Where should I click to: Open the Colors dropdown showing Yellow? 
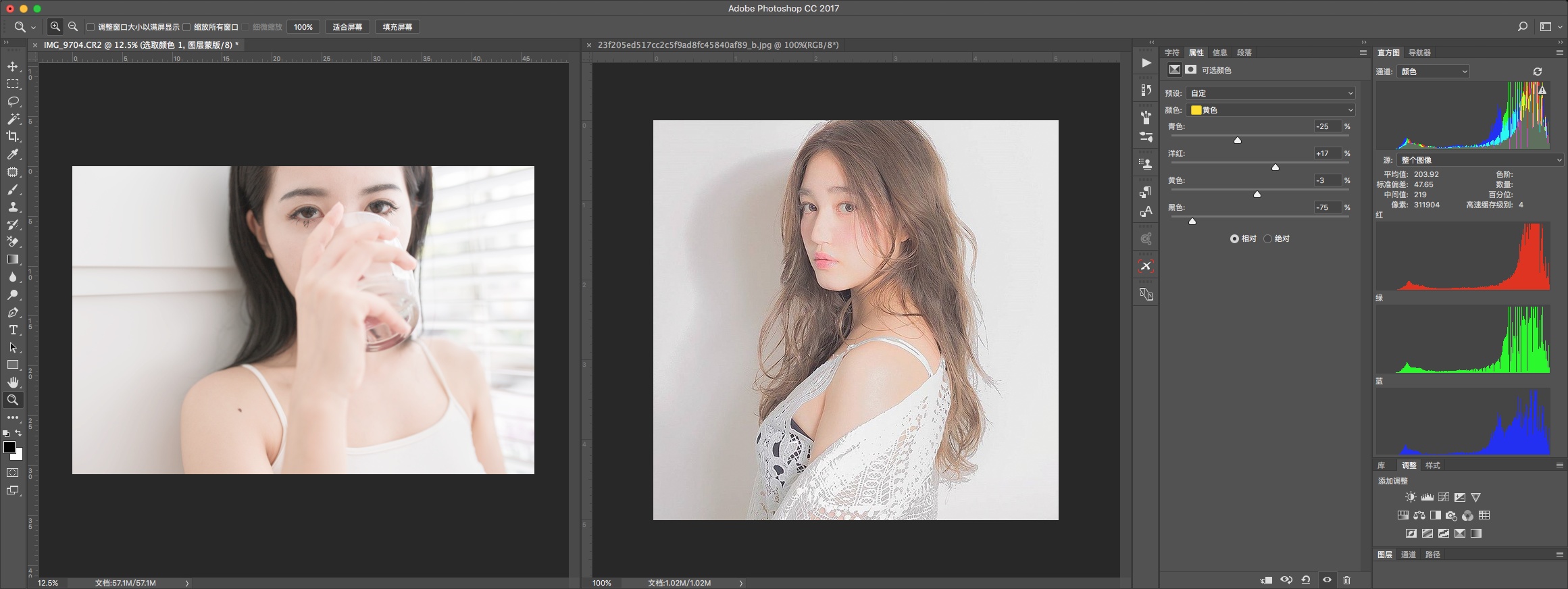tap(1271, 110)
